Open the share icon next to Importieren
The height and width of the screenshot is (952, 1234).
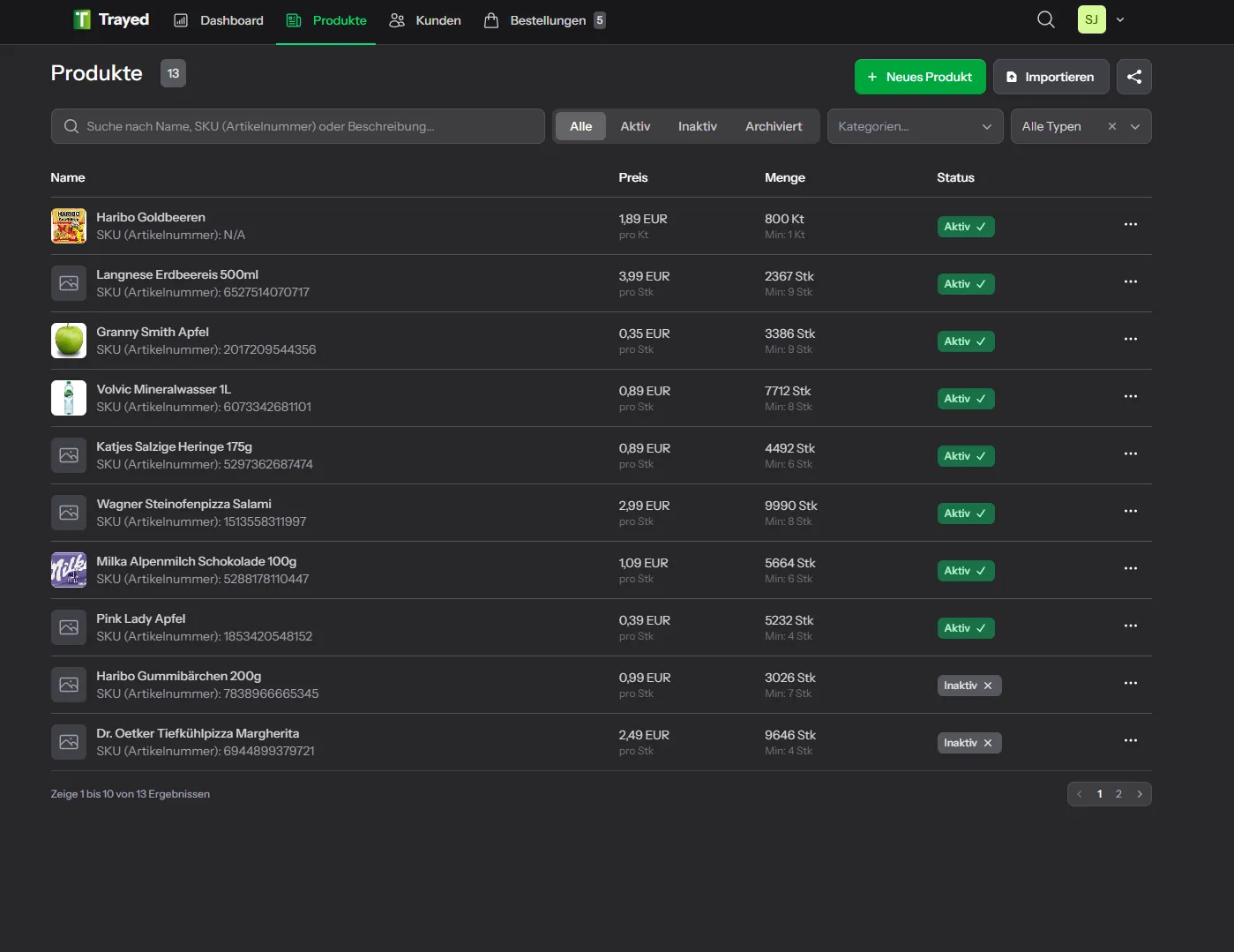point(1134,77)
